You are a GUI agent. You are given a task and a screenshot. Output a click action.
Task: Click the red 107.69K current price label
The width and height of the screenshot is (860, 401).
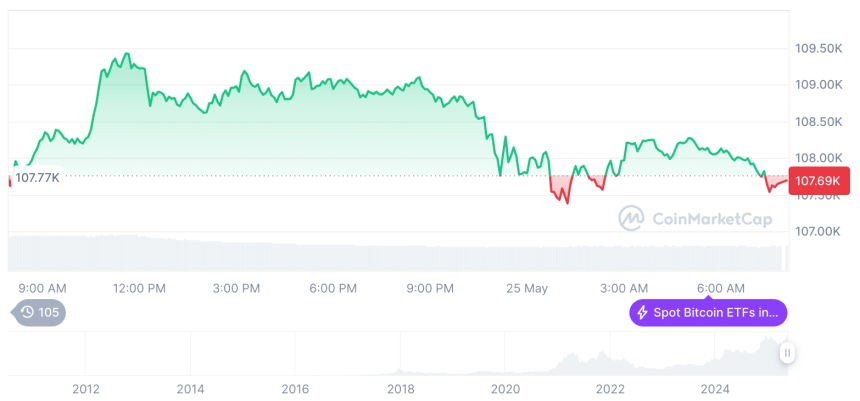click(819, 181)
